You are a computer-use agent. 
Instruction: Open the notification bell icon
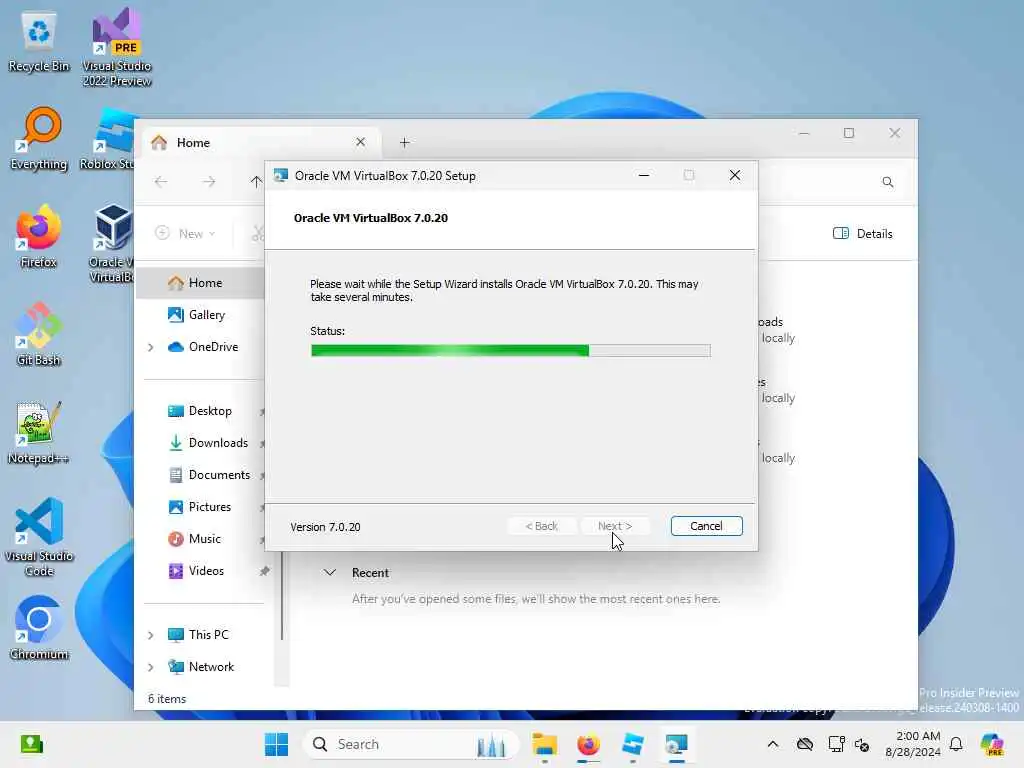pyautogui.click(x=956, y=744)
